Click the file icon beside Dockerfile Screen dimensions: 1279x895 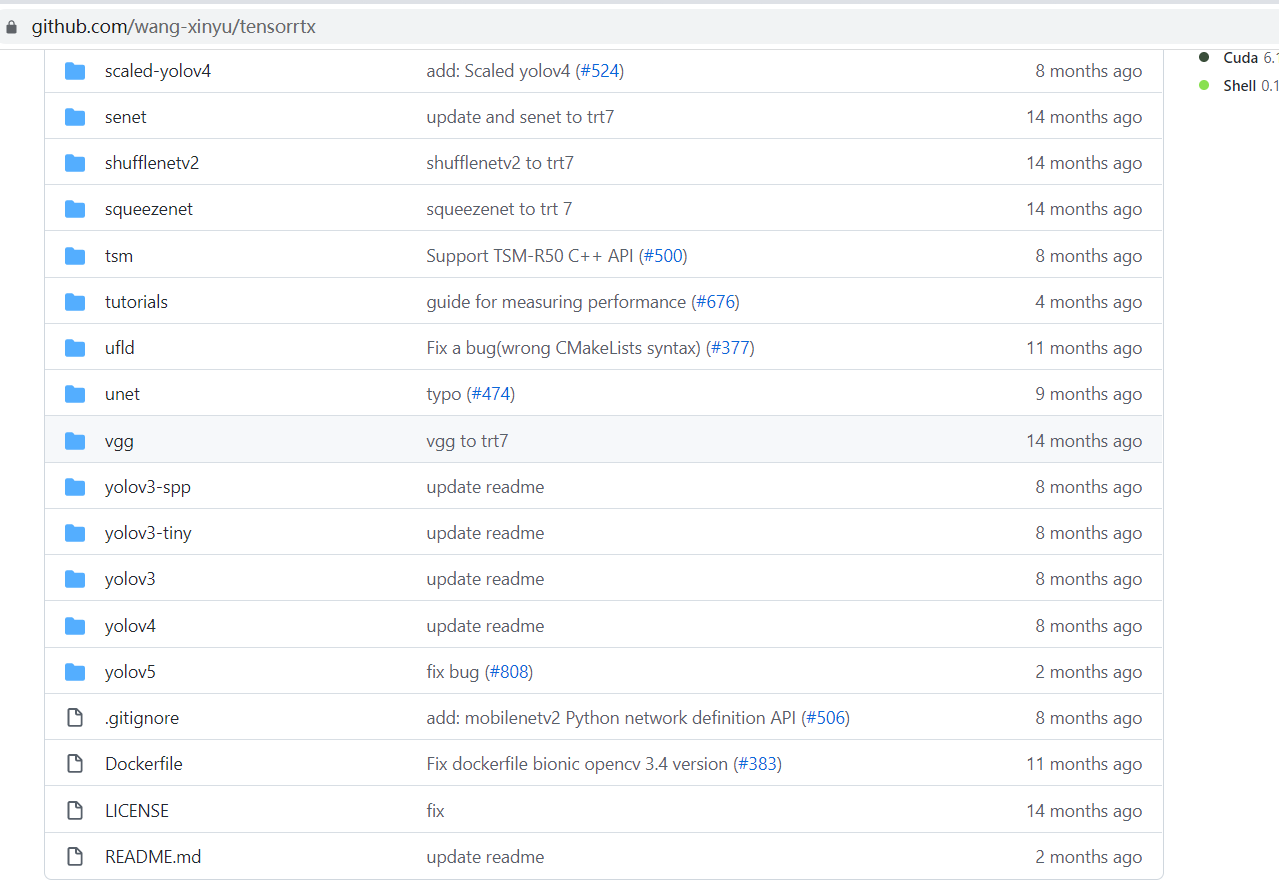click(75, 764)
